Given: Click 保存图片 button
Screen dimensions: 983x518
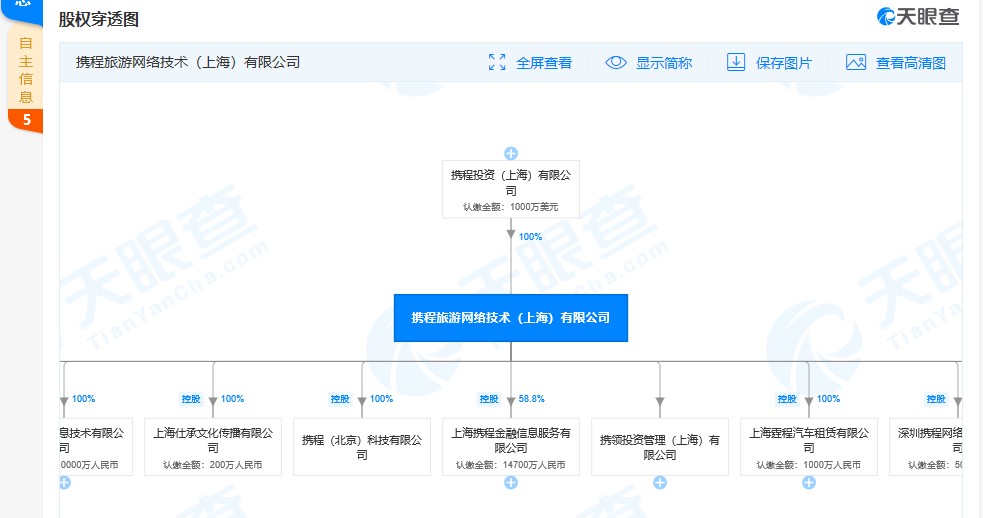Looking at the screenshot, I should point(784,63).
